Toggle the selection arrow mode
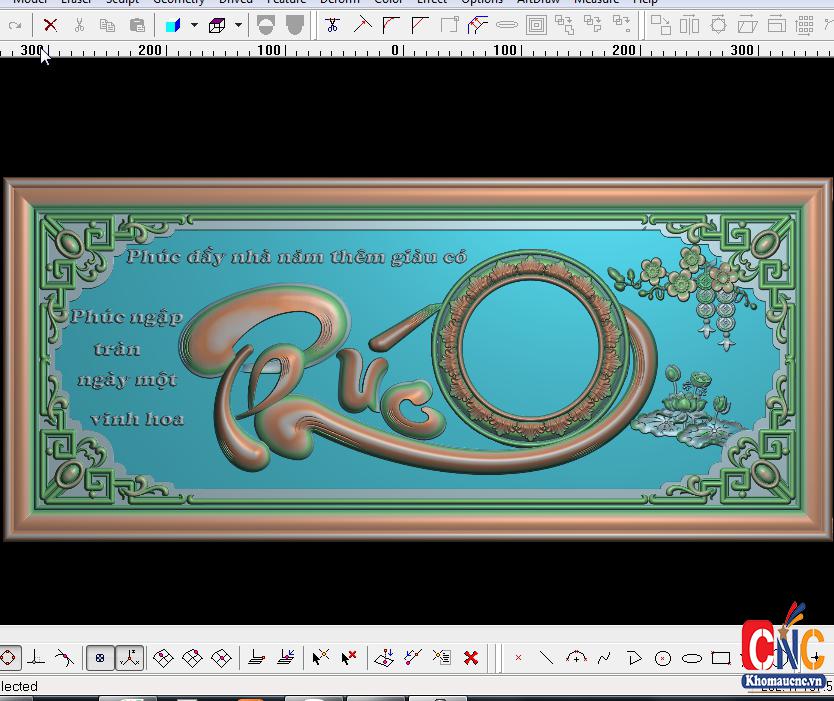The image size is (834, 701). [320, 657]
